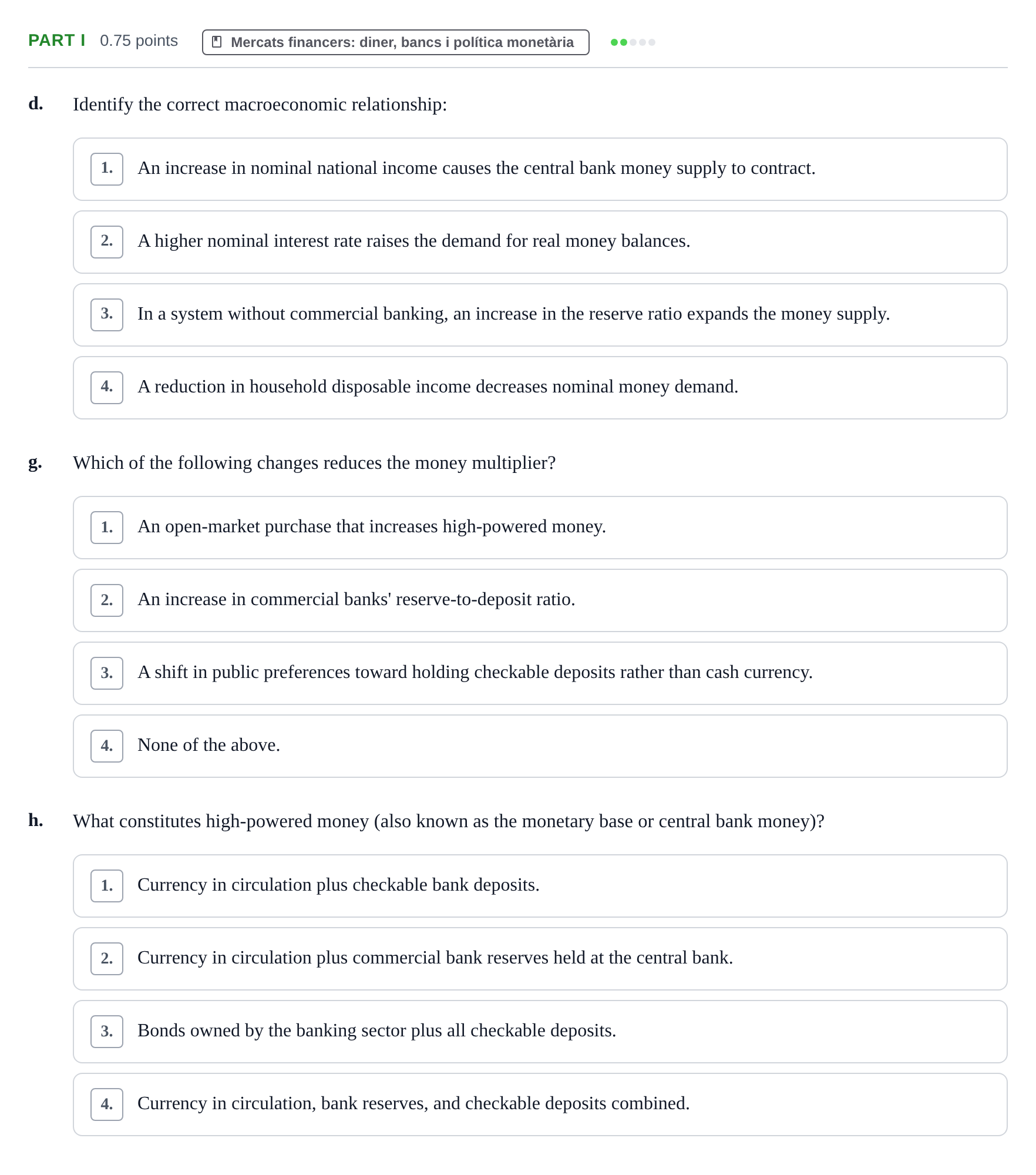1036x1175 pixels.
Task: Click the question h text about high-powered money
Action: coord(449,821)
